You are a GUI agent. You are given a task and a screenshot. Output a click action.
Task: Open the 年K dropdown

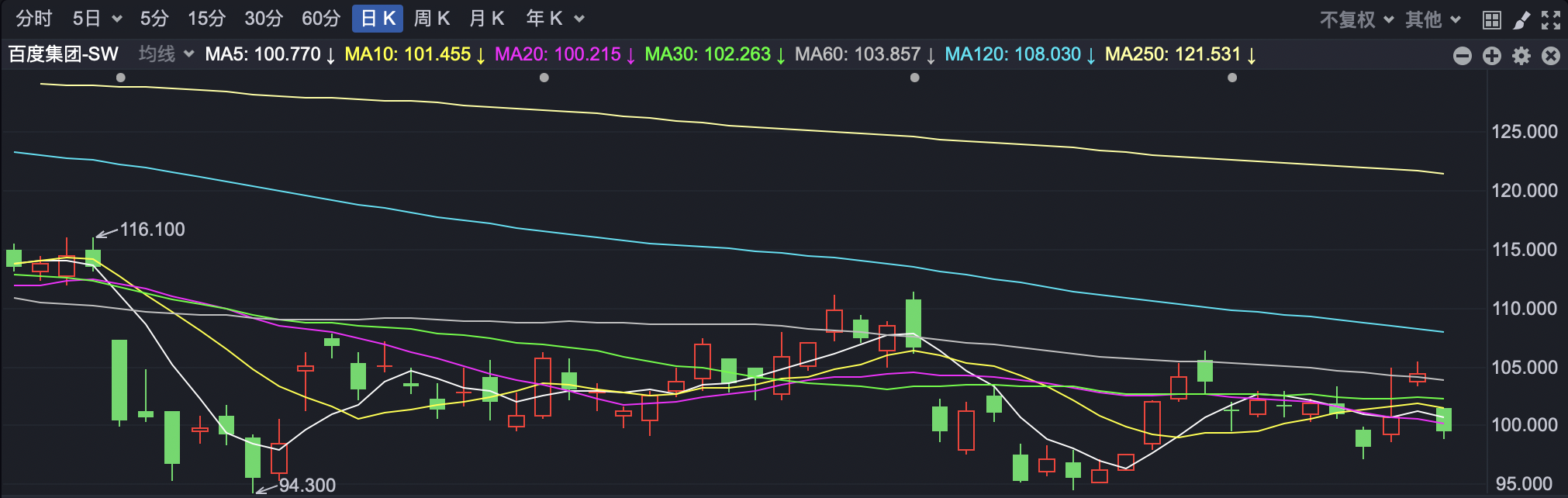(554, 19)
